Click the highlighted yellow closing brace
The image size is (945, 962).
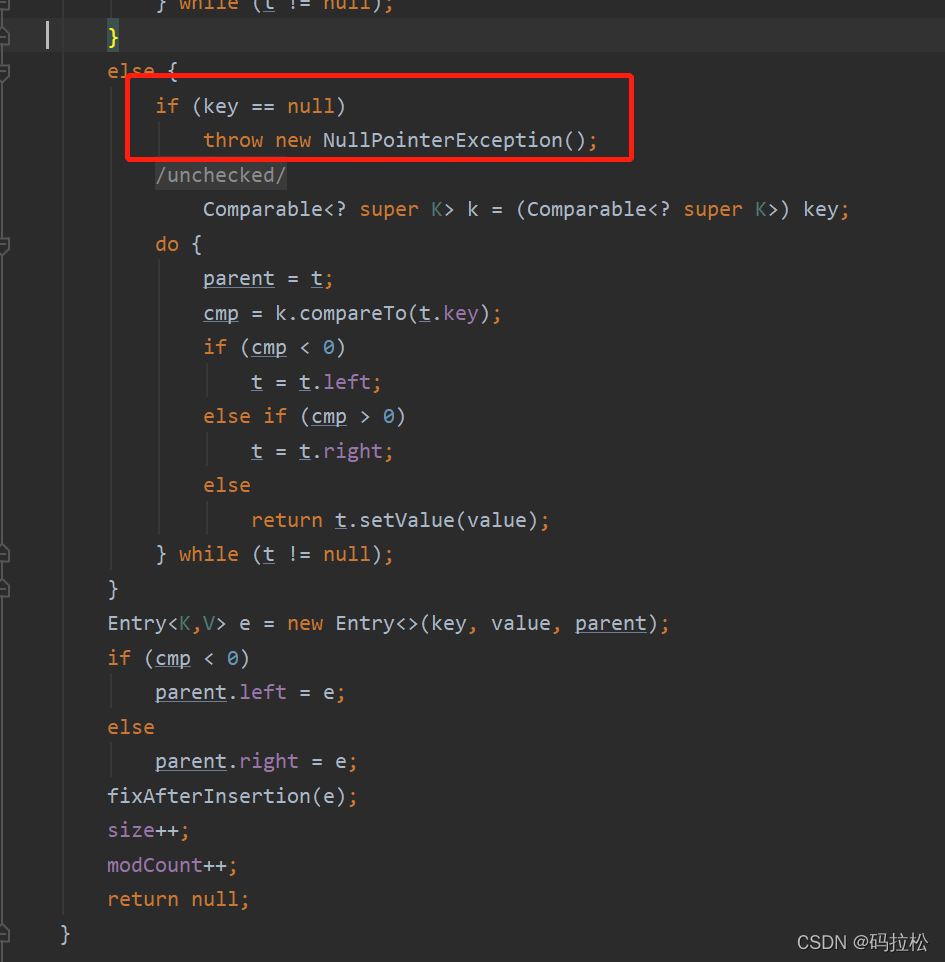pos(113,37)
